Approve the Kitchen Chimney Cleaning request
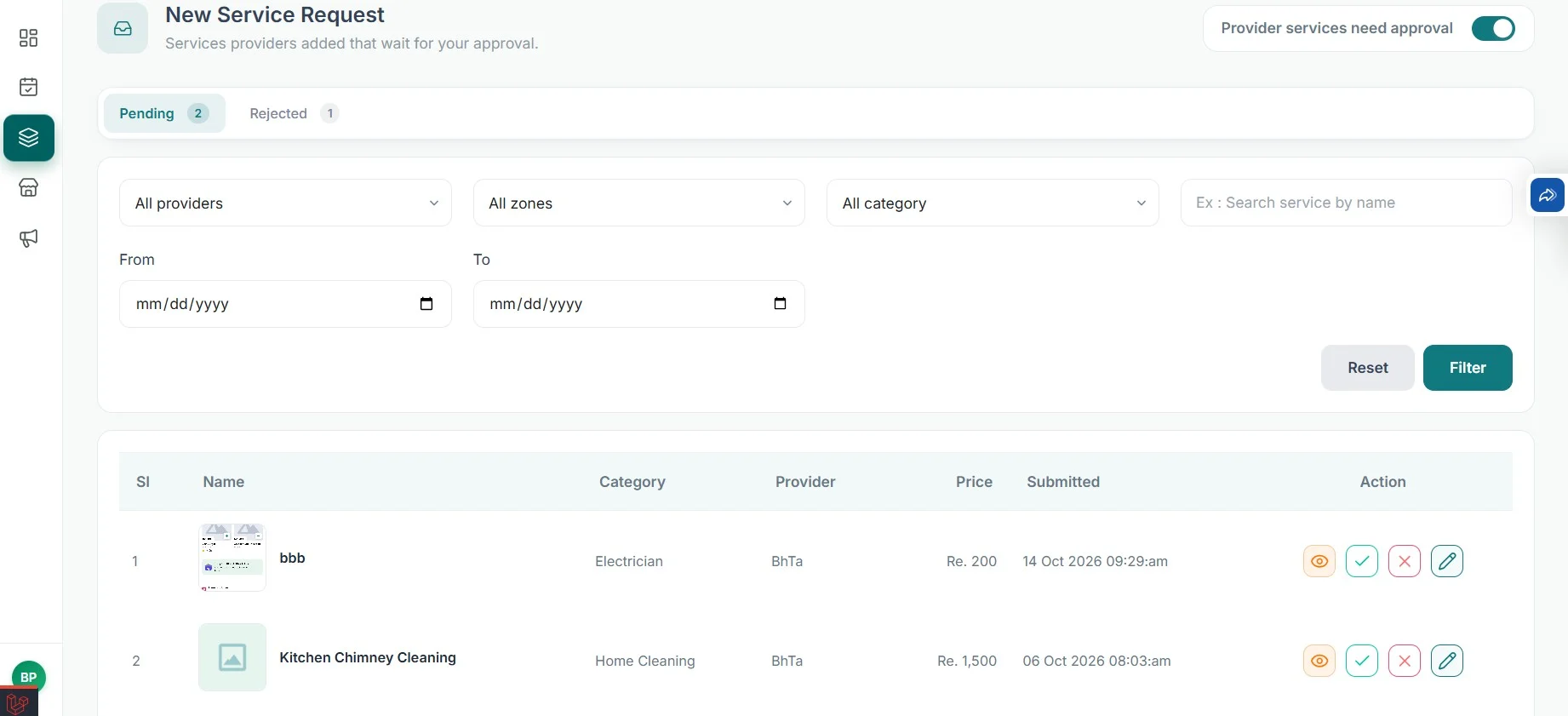 tap(1362, 661)
